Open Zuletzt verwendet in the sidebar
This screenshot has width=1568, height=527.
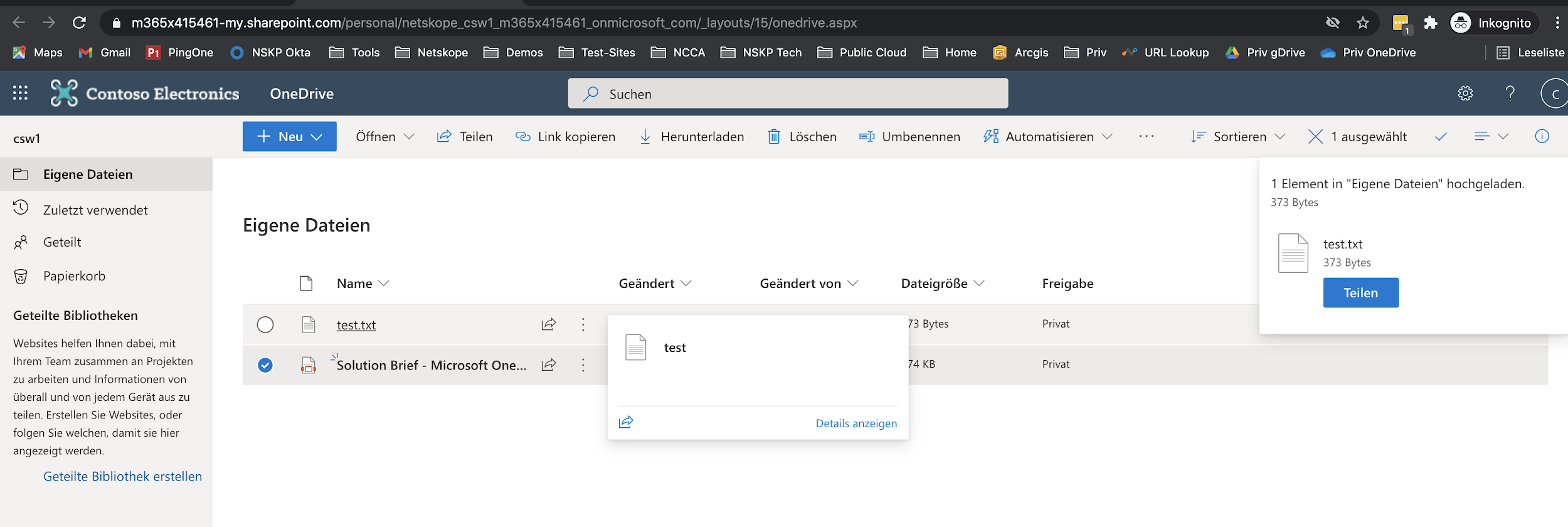point(95,210)
